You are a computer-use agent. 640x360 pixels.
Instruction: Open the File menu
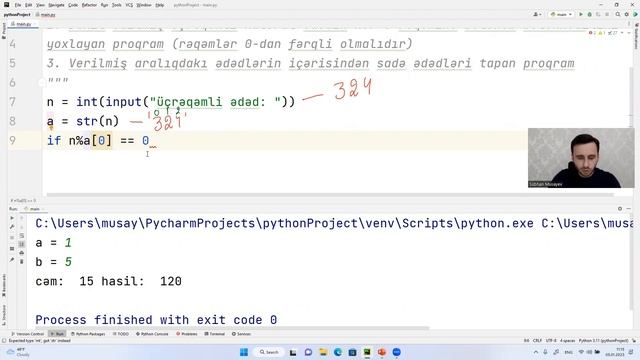(x=18, y=5)
